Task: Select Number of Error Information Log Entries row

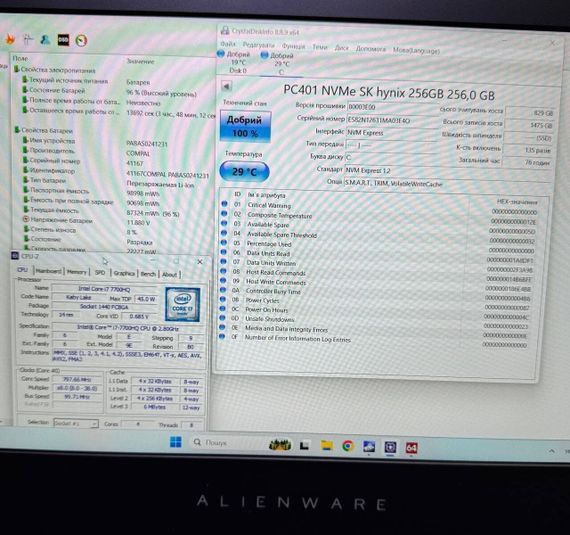Action: pos(372,340)
